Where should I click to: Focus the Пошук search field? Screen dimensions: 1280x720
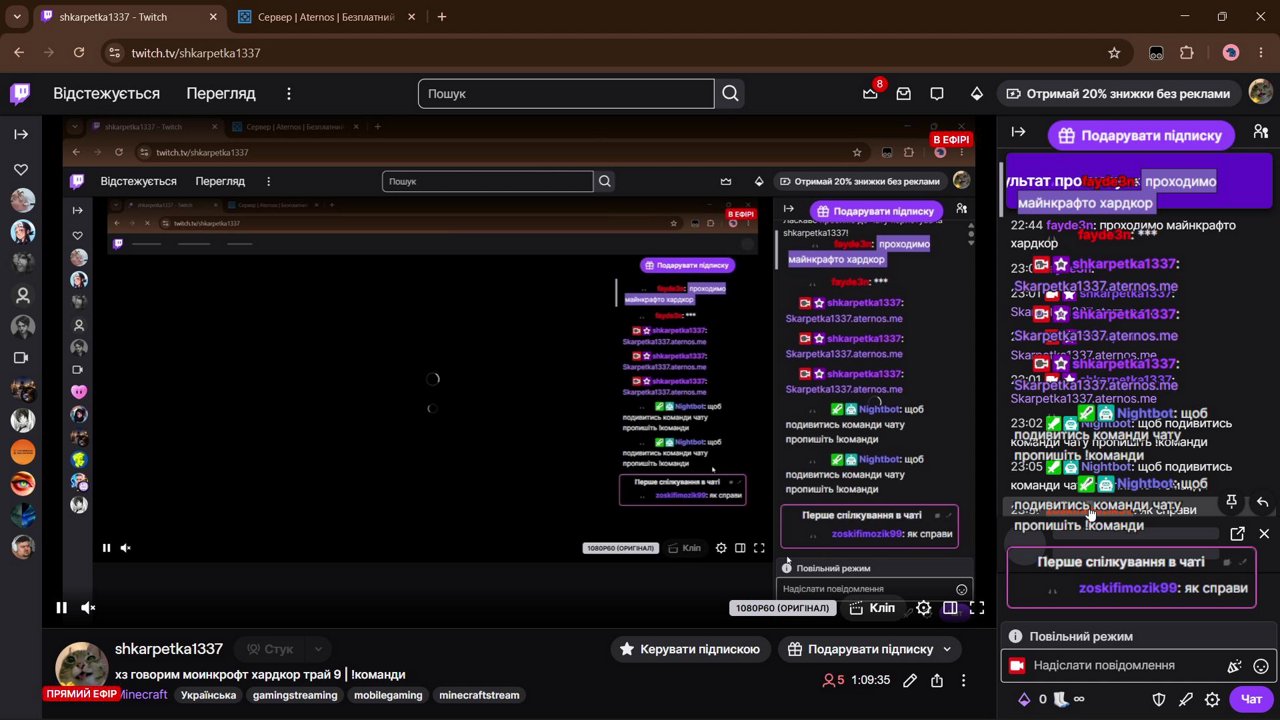coord(566,93)
